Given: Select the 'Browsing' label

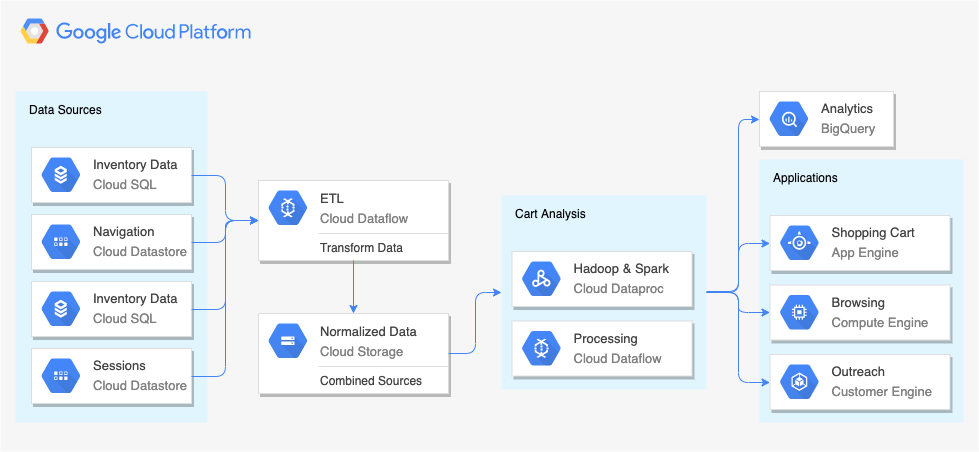Looking at the screenshot, I should tap(858, 303).
